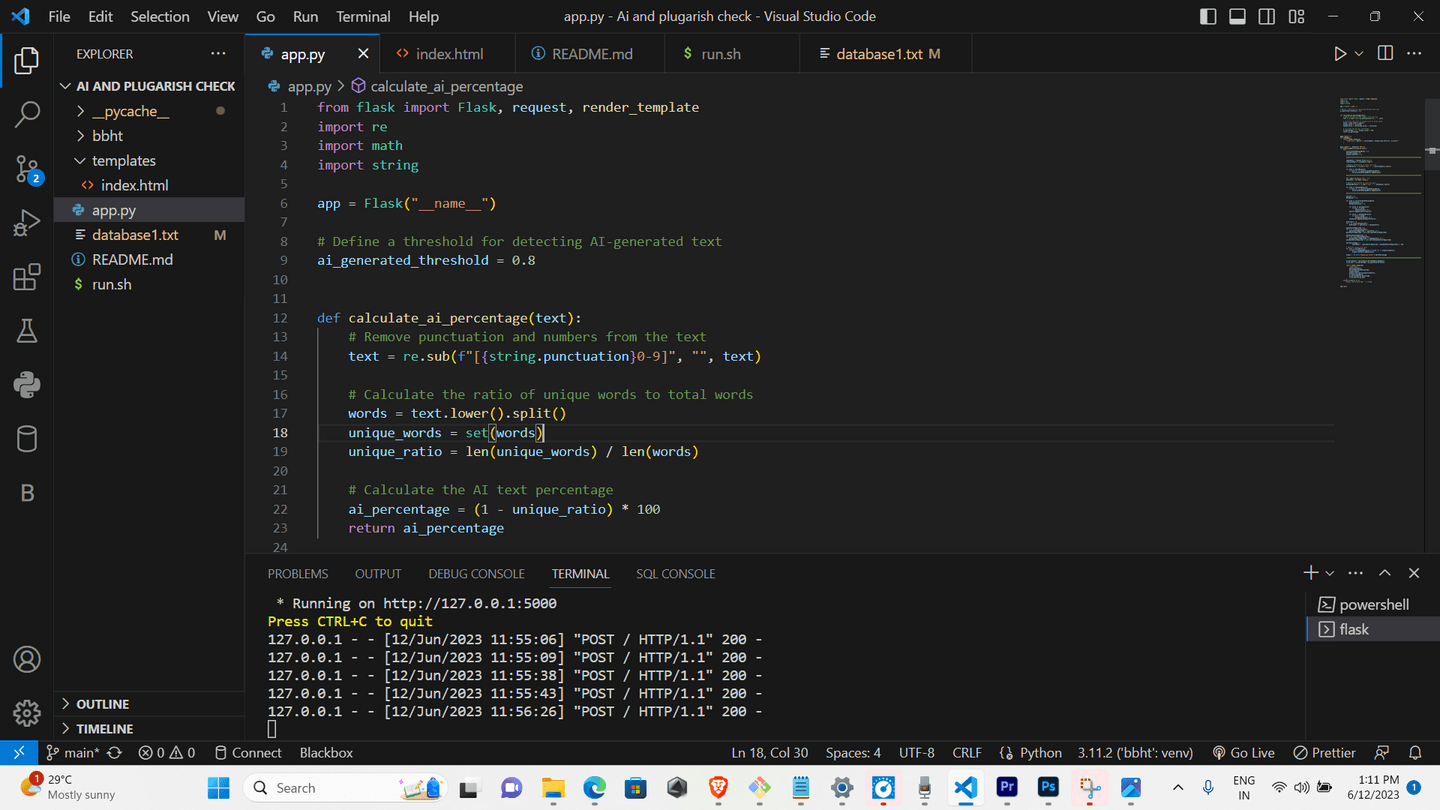
Task: Click the code minimap preview
Action: [x=1381, y=191]
